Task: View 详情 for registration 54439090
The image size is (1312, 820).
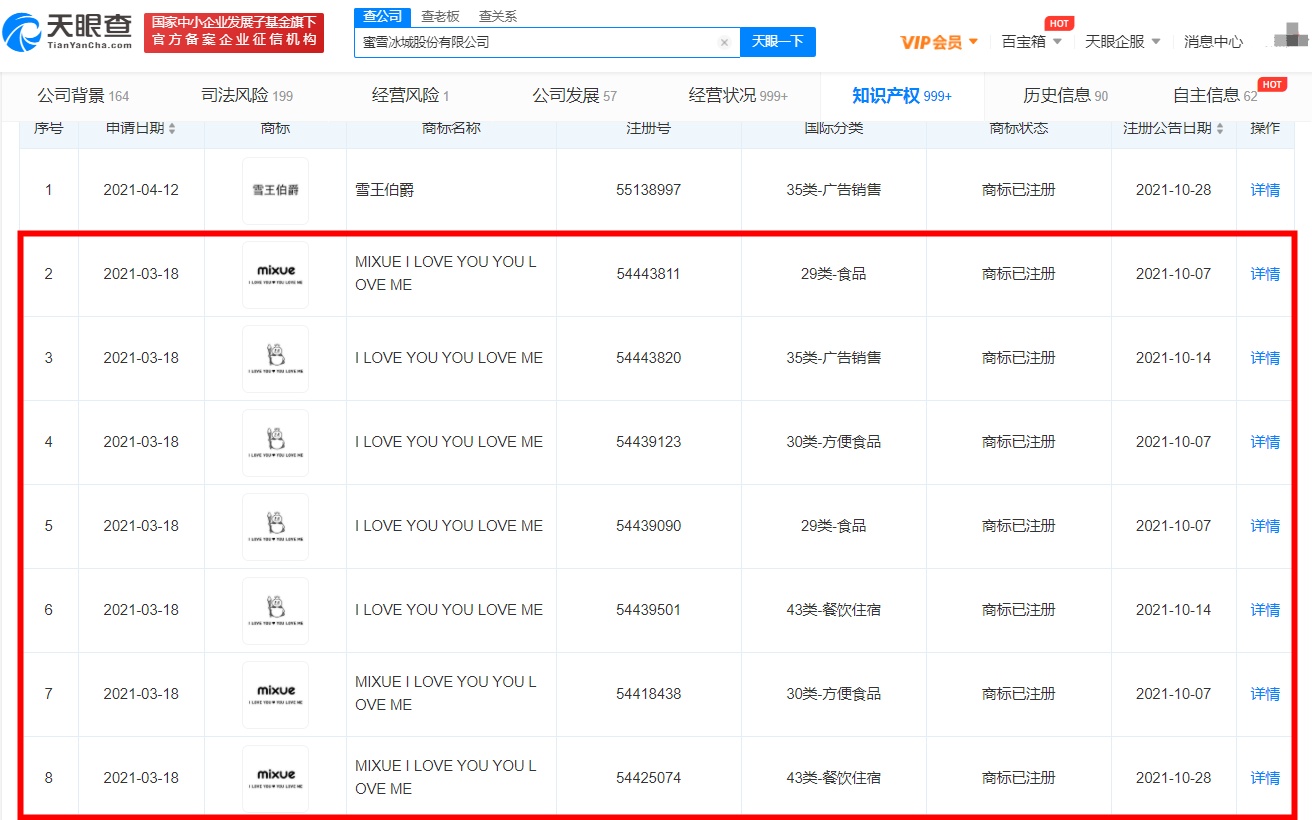Action: (x=1265, y=526)
